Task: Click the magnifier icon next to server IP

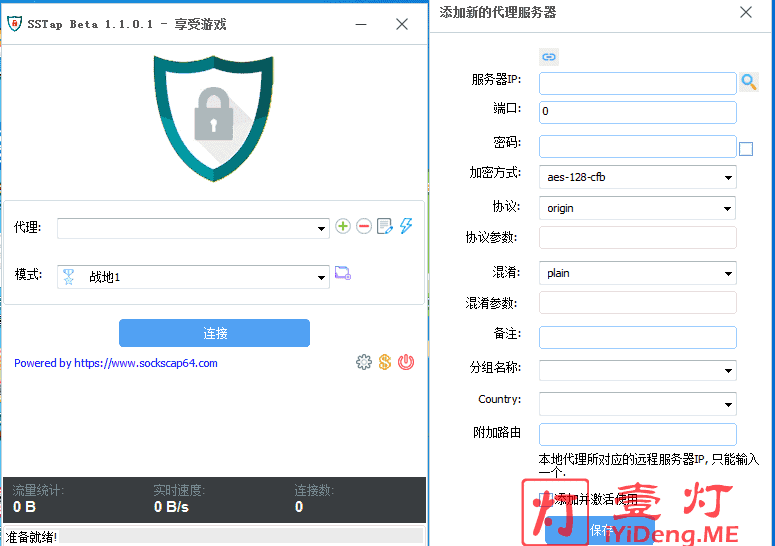Action: click(x=749, y=82)
